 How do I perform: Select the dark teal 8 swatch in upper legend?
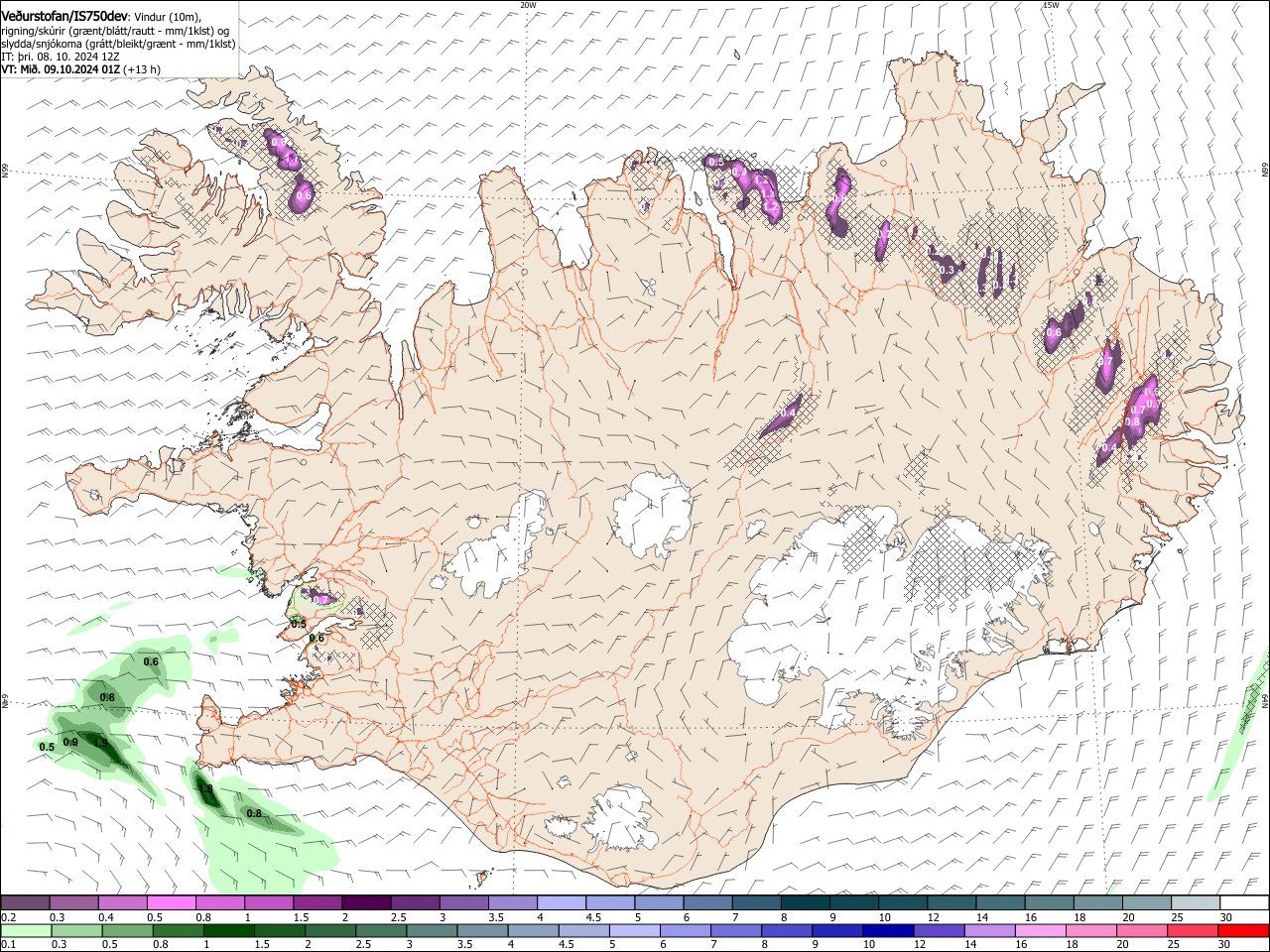click(806, 902)
